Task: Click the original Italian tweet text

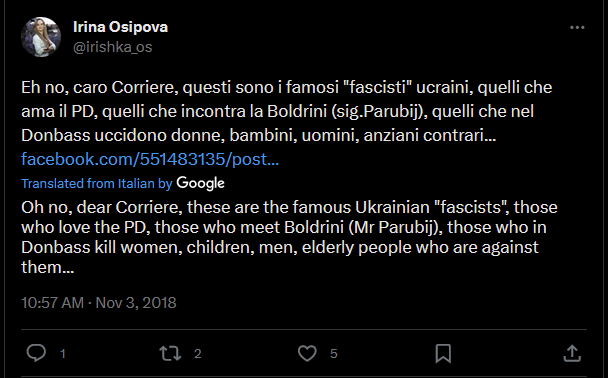Action: (287, 111)
